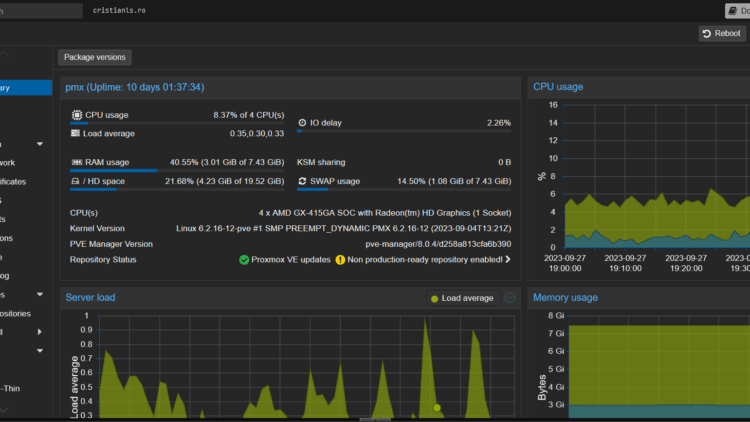Screen dimensions: 750x422
Task: Click the RAM usage memory icon
Action: (x=77, y=162)
